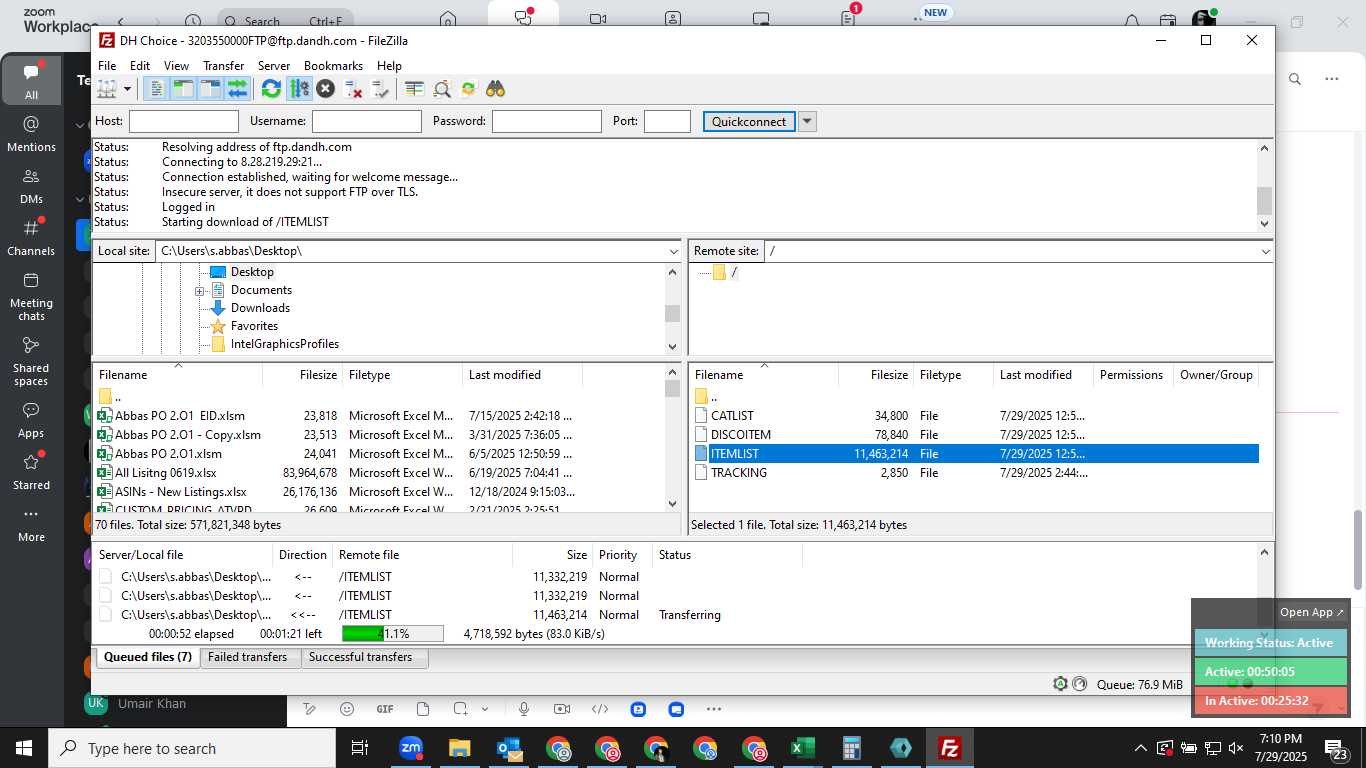1366x768 pixels.
Task: Open Apps in the Zoom sidebar
Action: [x=31, y=420]
